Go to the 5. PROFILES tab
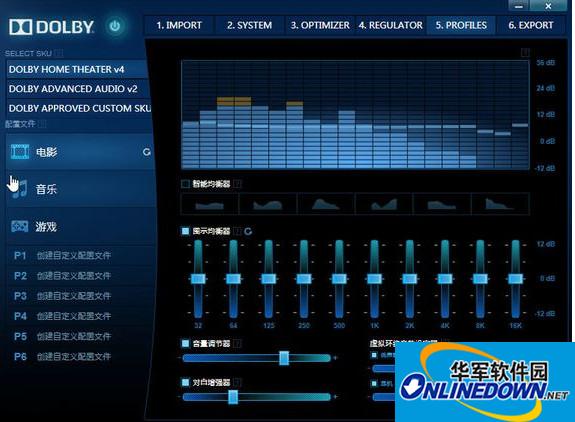This screenshot has width=575, height=422. [461, 25]
